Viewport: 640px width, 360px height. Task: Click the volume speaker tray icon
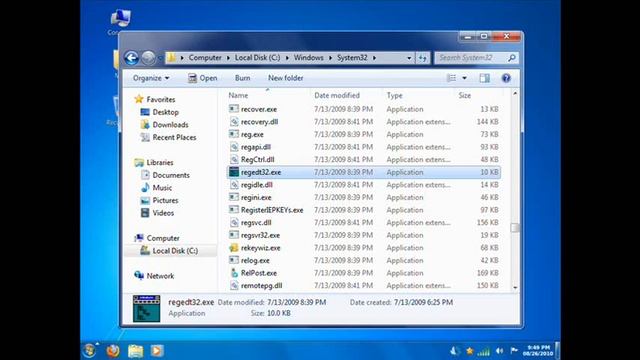click(500, 351)
